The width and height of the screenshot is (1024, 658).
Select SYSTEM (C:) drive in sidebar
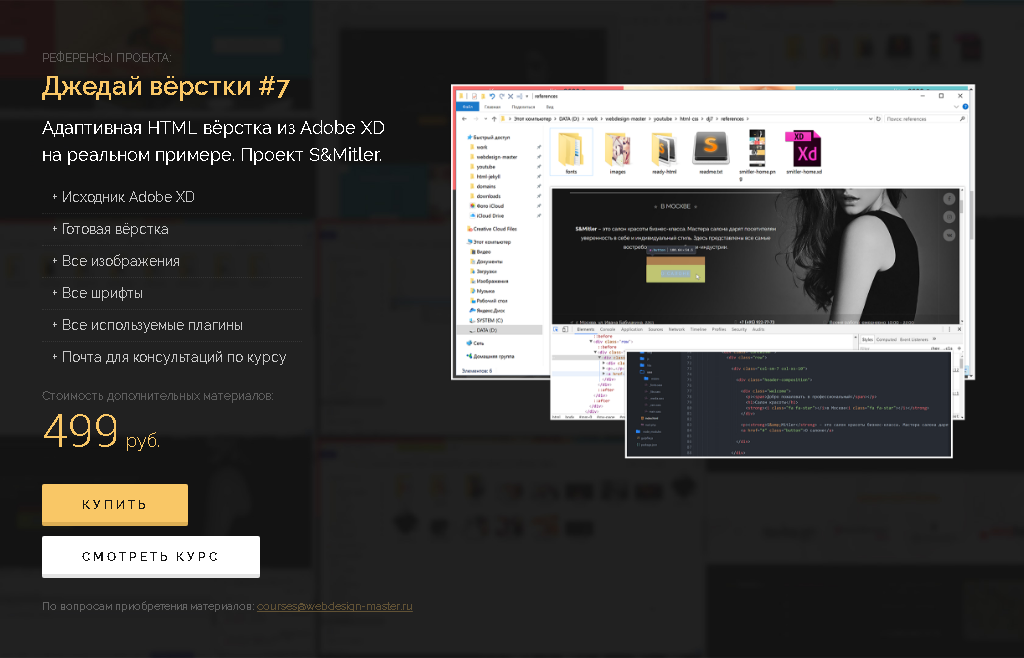(489, 321)
